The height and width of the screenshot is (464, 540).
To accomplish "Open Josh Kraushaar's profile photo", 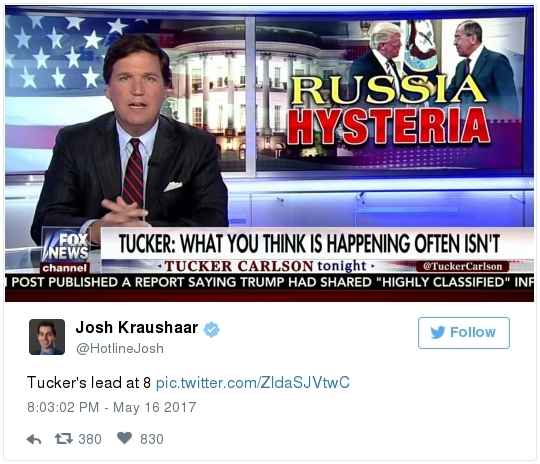I will click(47, 337).
